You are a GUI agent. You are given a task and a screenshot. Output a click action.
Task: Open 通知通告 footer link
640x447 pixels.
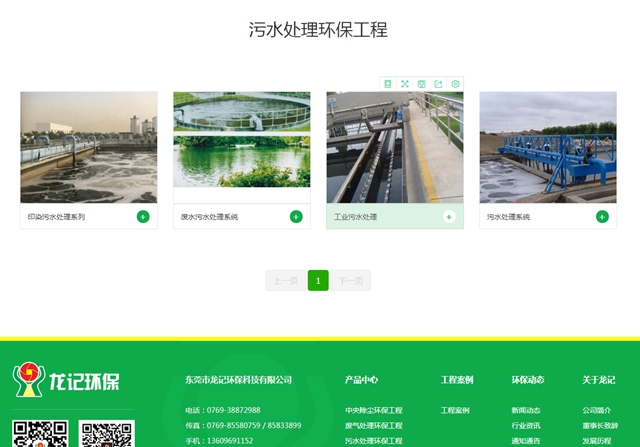tap(526, 441)
